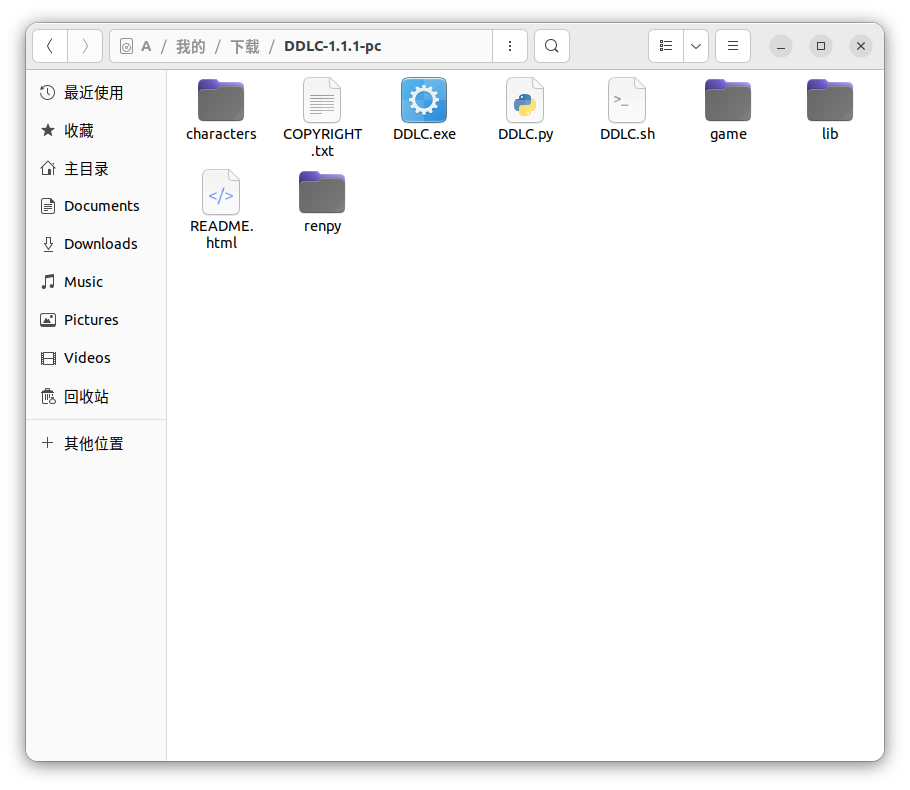Go back to previous folder

pos(50,46)
